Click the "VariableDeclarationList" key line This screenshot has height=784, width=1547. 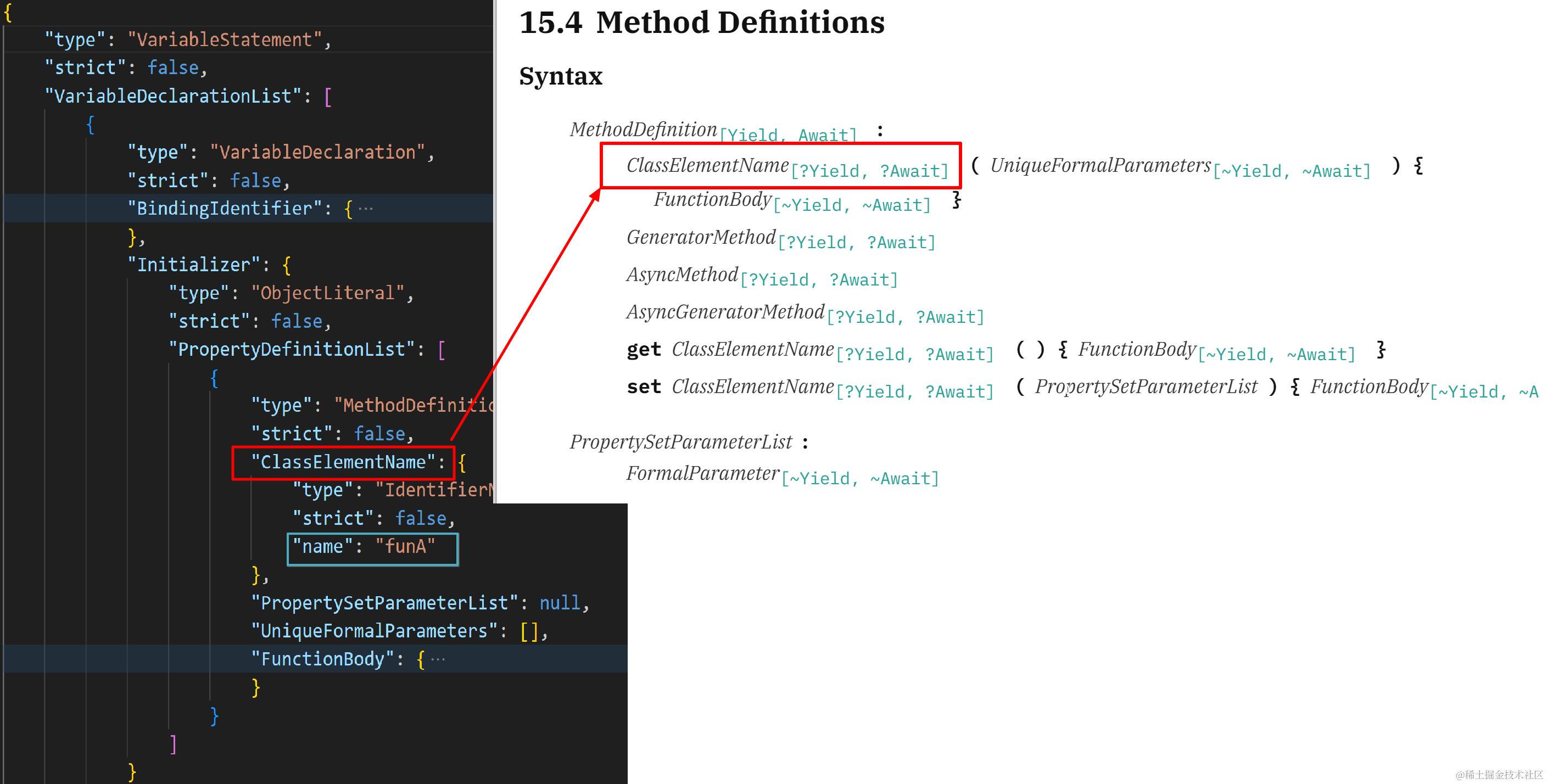[x=172, y=96]
